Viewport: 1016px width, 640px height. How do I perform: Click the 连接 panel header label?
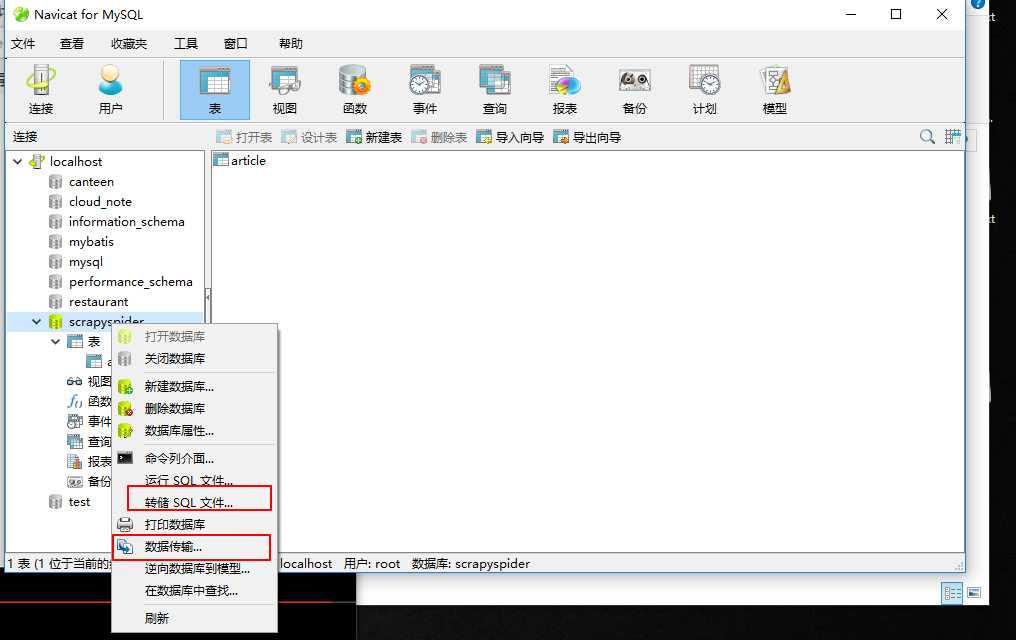25,137
